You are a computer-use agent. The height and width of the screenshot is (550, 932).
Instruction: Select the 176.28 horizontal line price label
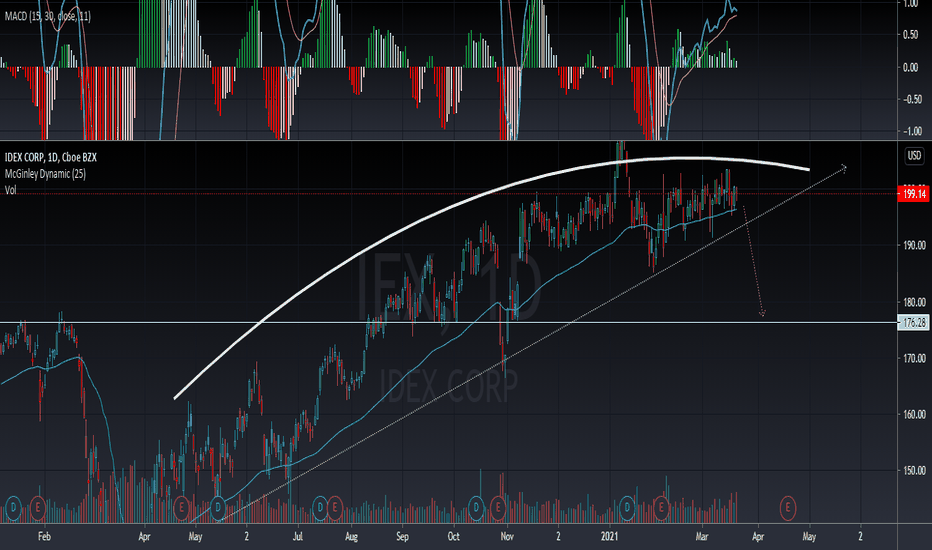tap(914, 323)
